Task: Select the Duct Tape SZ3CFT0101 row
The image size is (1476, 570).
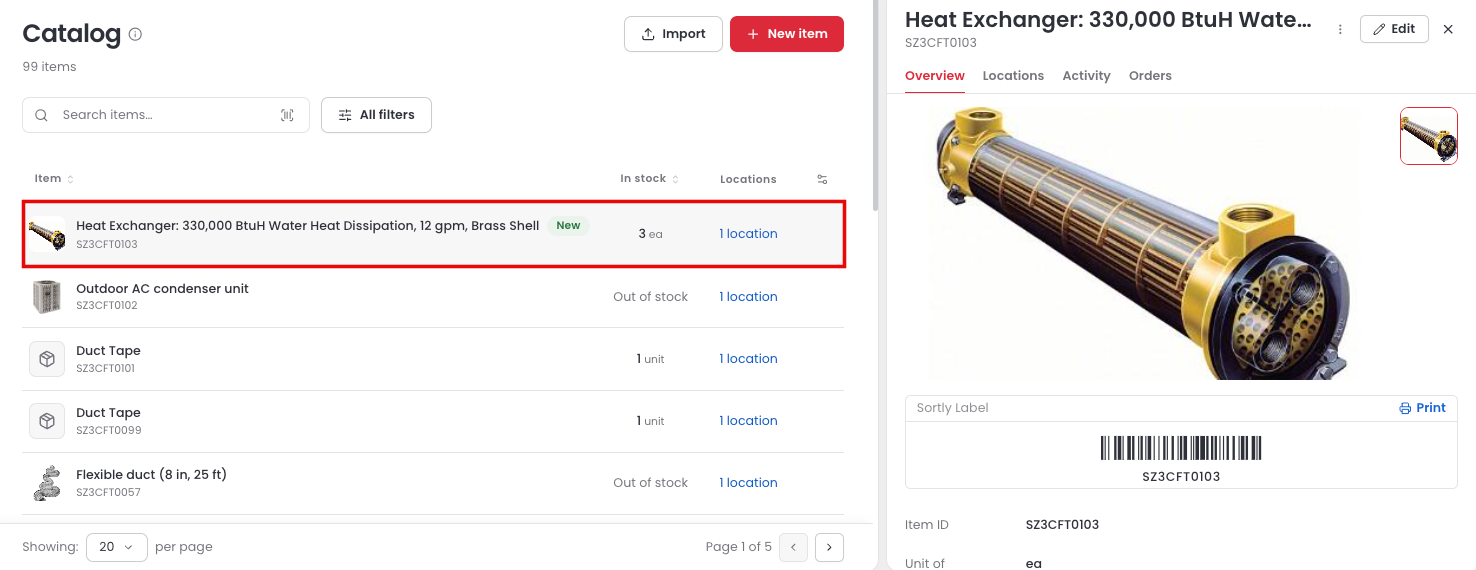Action: [x=433, y=359]
